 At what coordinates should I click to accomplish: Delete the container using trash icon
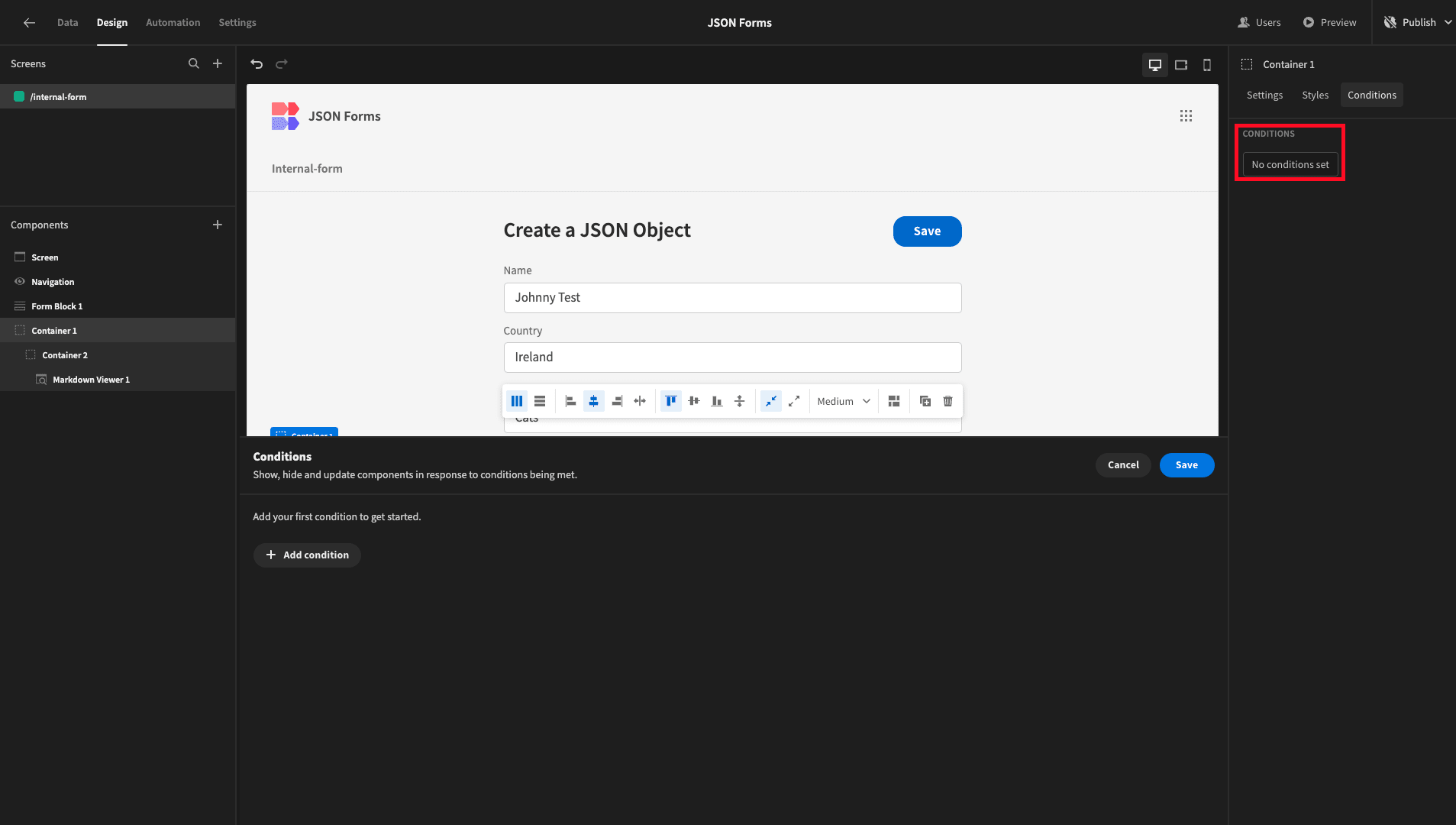point(948,401)
